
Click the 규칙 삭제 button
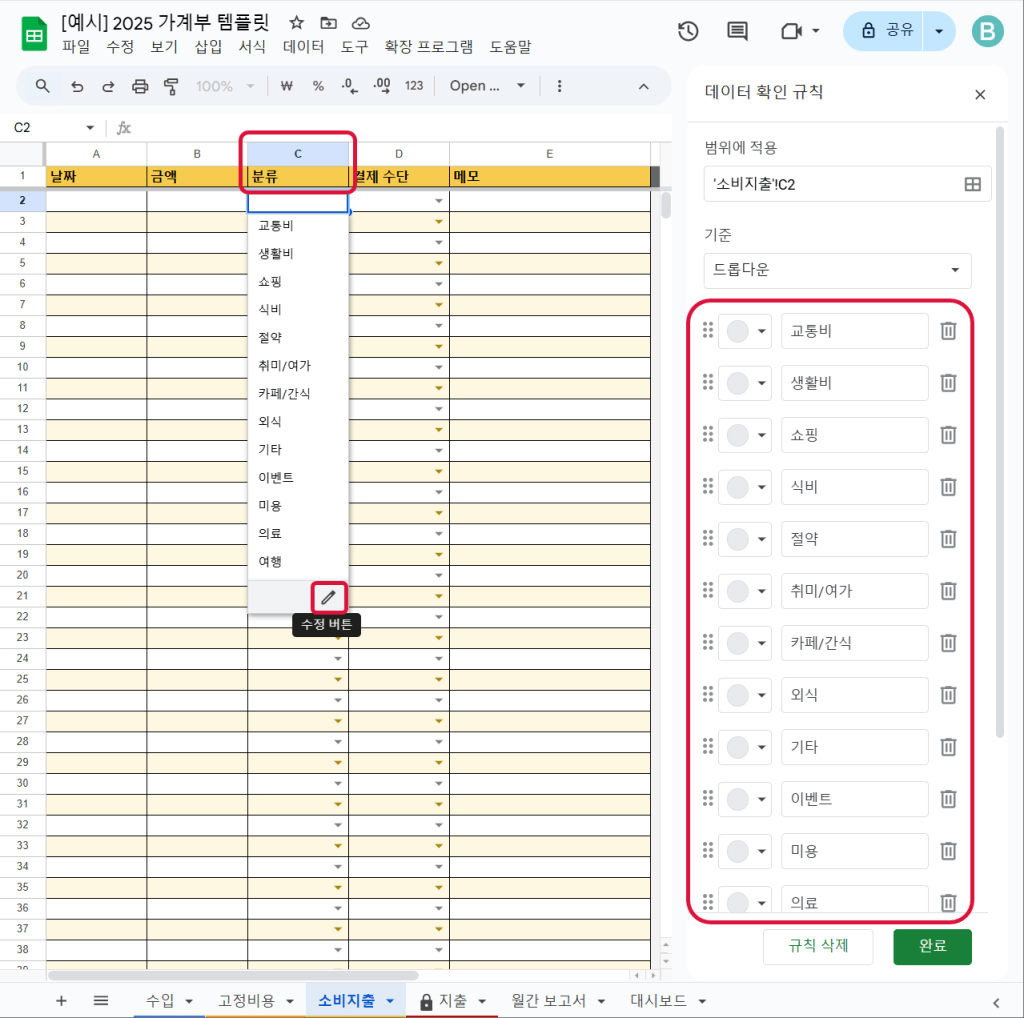[818, 946]
